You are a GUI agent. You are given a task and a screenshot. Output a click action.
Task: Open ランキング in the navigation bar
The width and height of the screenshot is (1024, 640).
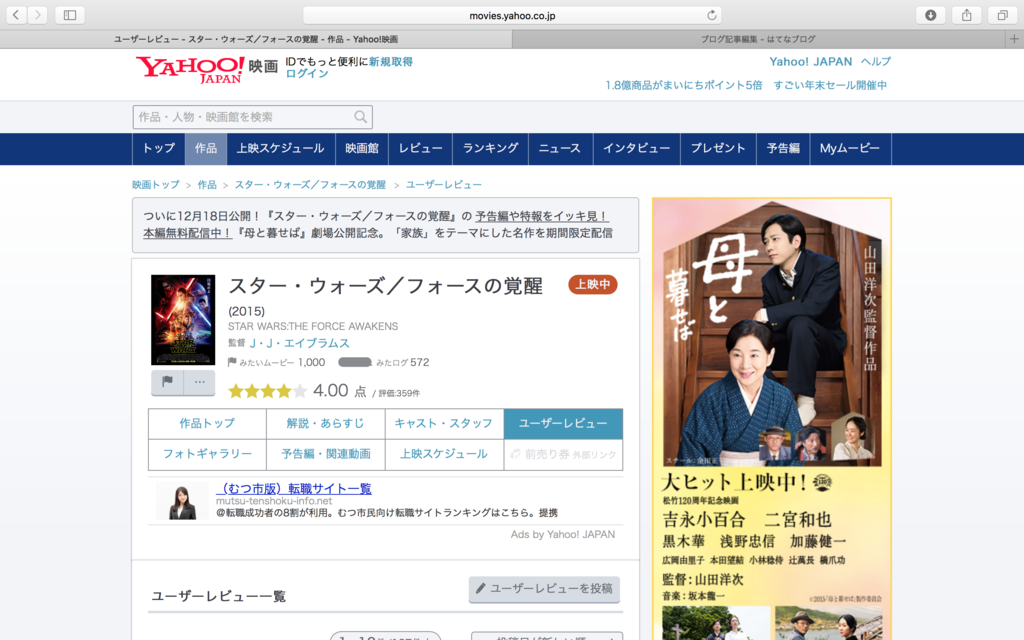pos(490,148)
